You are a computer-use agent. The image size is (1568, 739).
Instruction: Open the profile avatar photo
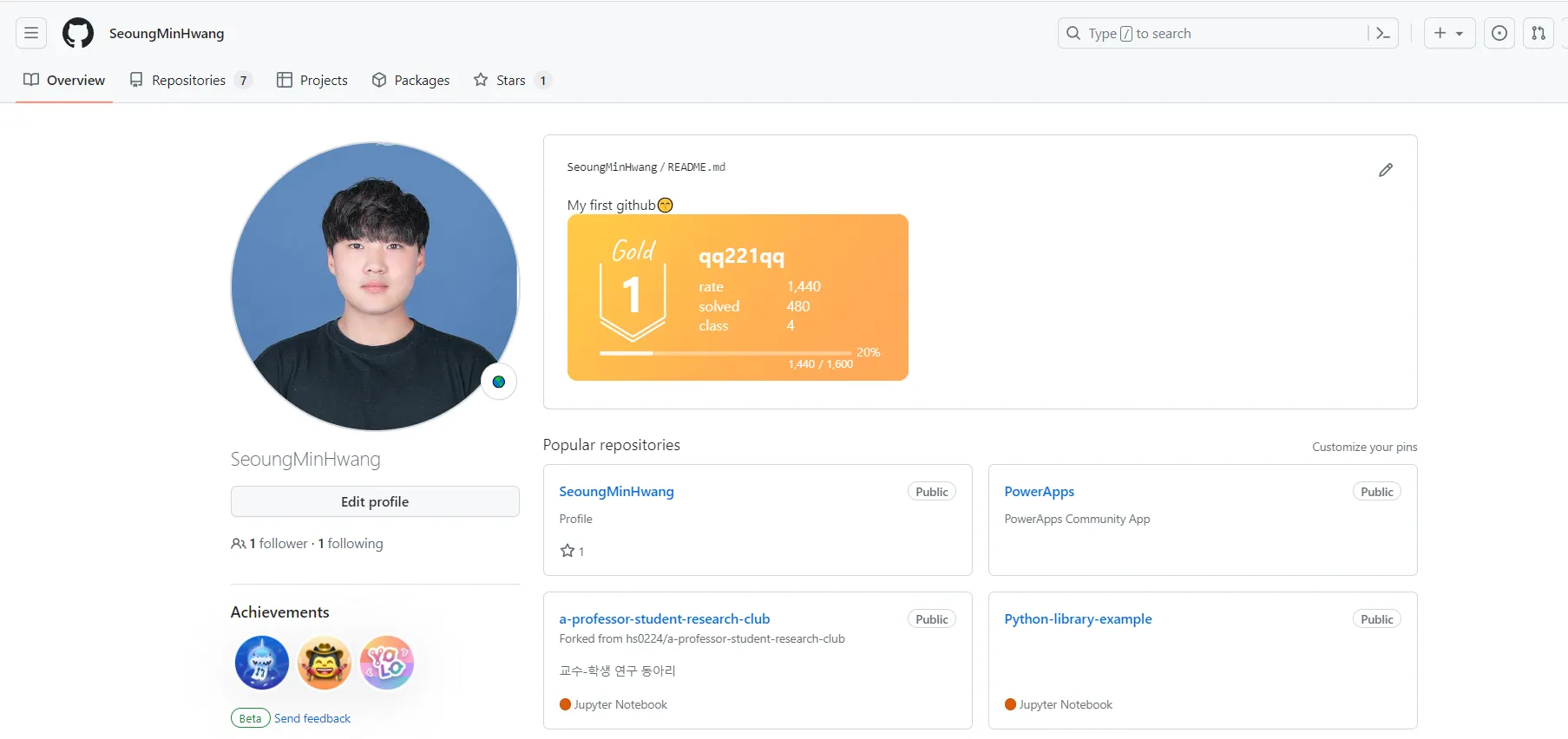pyautogui.click(x=375, y=286)
